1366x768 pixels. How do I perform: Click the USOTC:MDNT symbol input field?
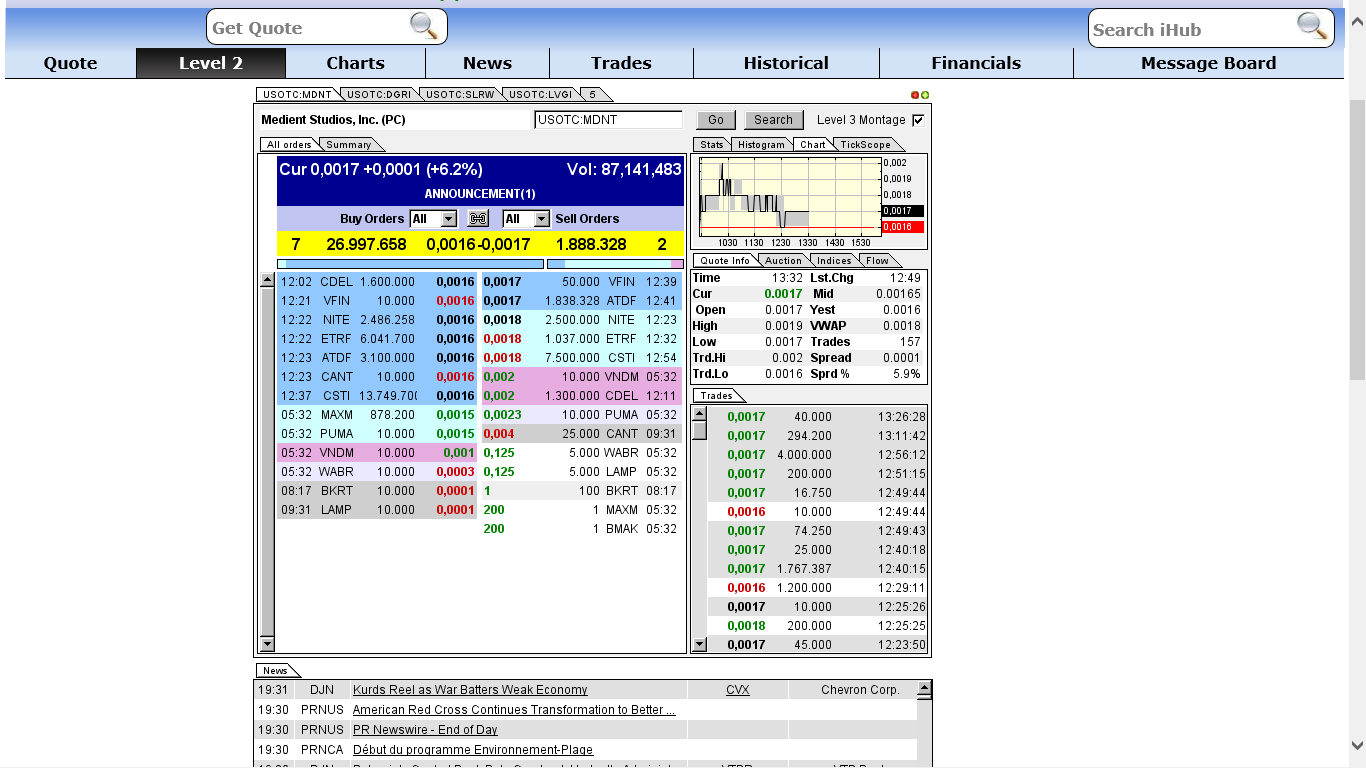[x=608, y=120]
